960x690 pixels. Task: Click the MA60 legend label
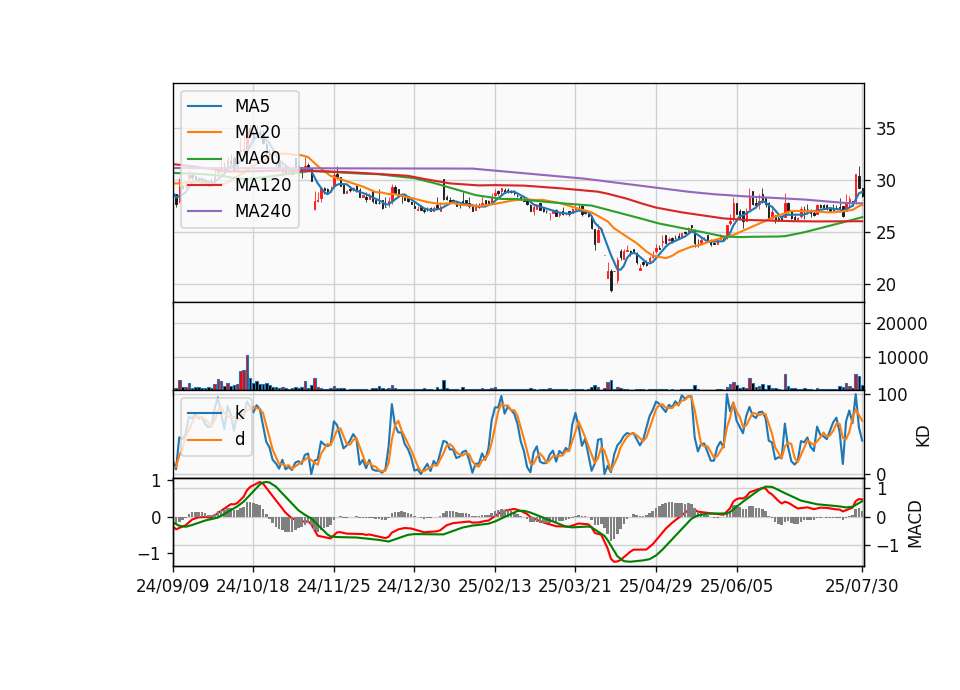257,159
